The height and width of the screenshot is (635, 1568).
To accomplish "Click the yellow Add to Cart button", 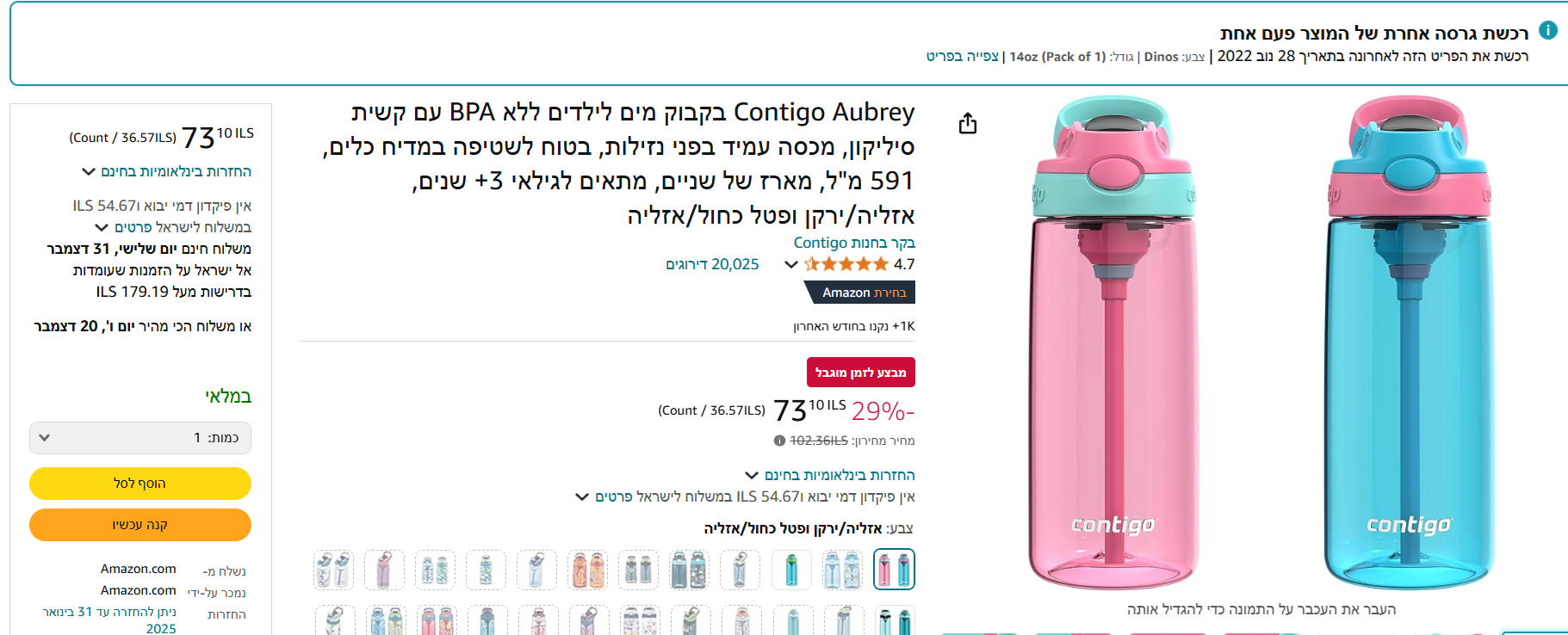I will click(x=140, y=484).
